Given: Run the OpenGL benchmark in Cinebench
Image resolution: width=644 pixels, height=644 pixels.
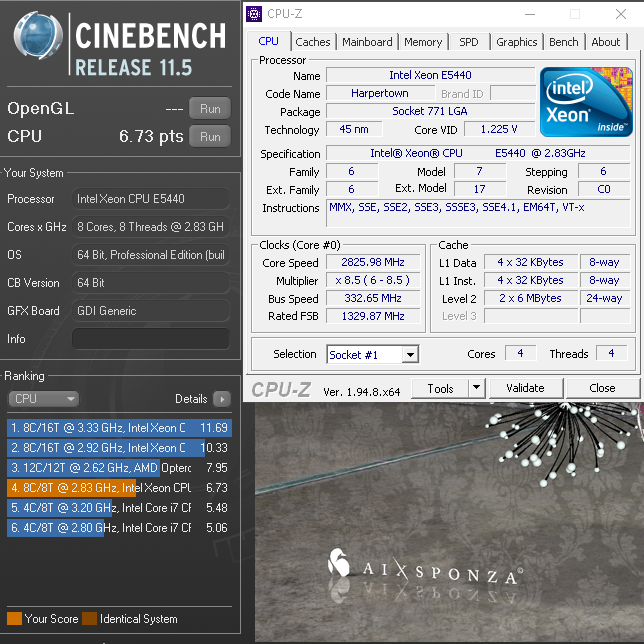Looking at the screenshot, I should point(210,108).
